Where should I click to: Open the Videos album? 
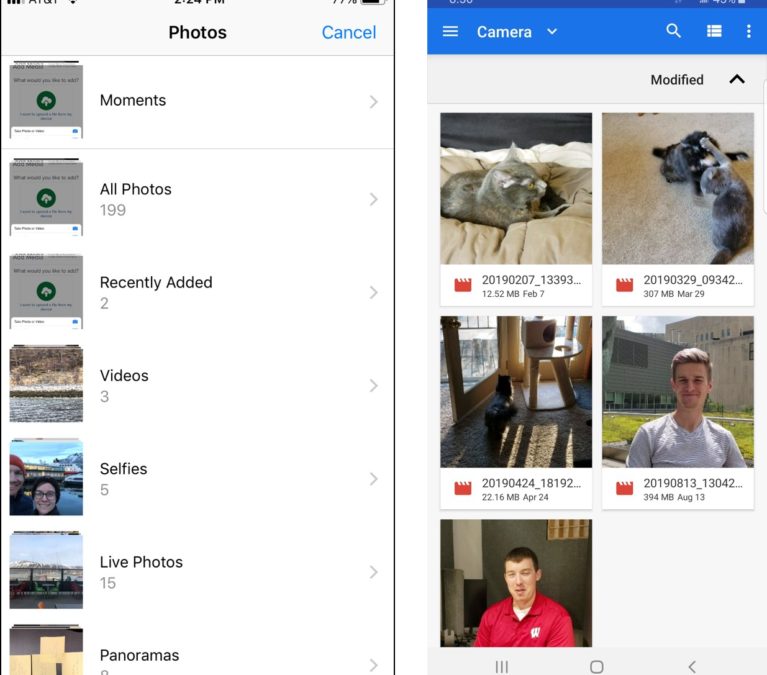tap(197, 385)
